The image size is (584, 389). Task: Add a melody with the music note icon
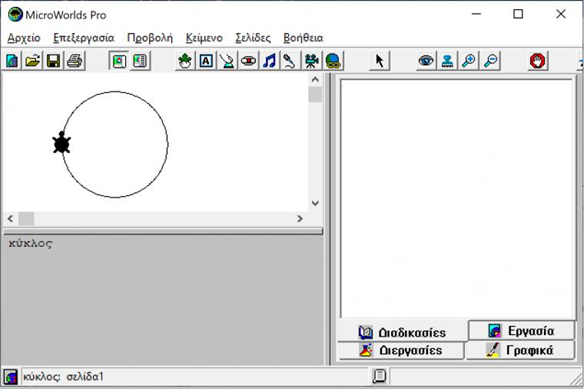[269, 61]
